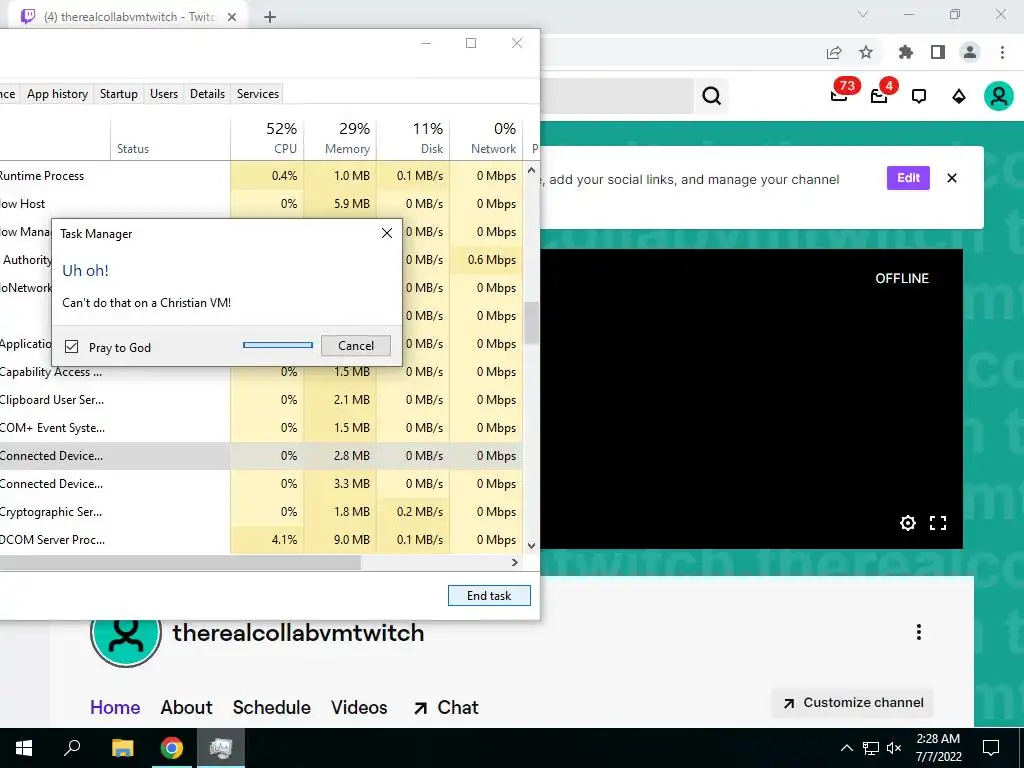Click Customize channel button
The width and height of the screenshot is (1024, 768).
tap(854, 703)
